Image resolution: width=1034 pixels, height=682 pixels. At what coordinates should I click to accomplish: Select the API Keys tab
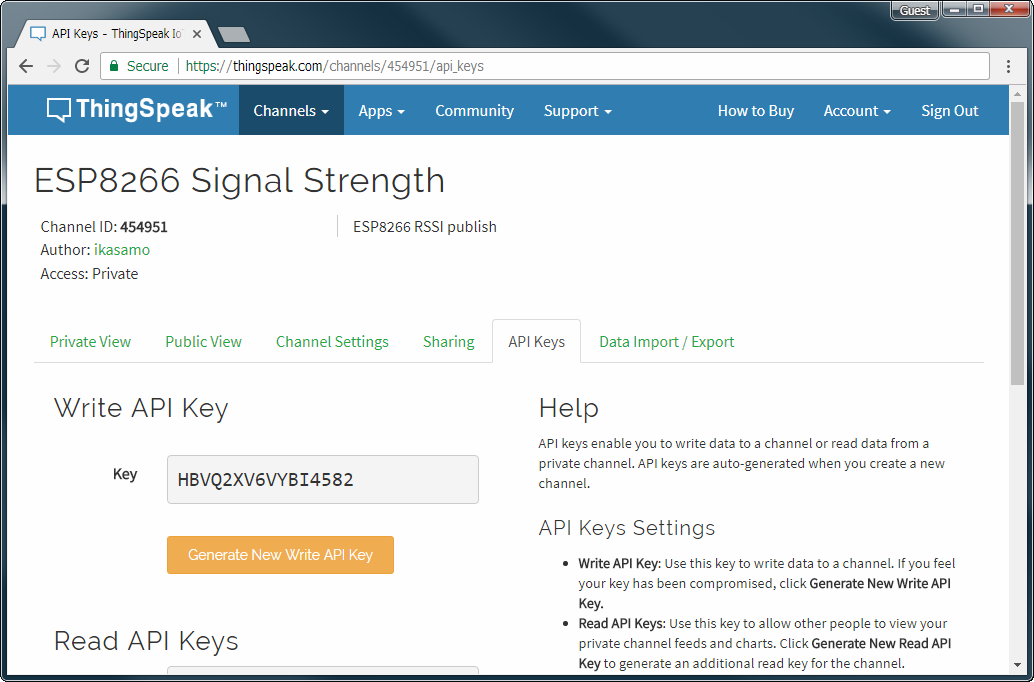click(x=536, y=342)
